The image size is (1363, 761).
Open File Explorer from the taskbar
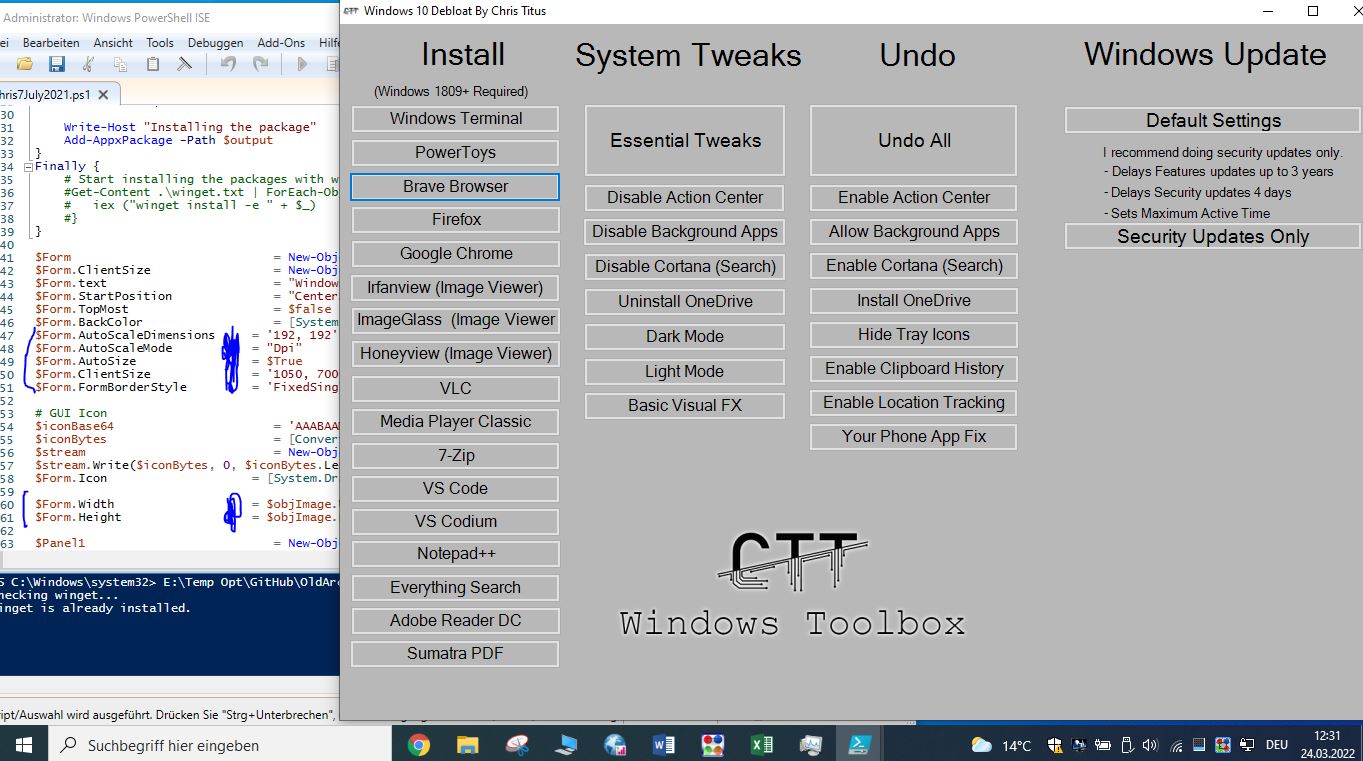467,745
